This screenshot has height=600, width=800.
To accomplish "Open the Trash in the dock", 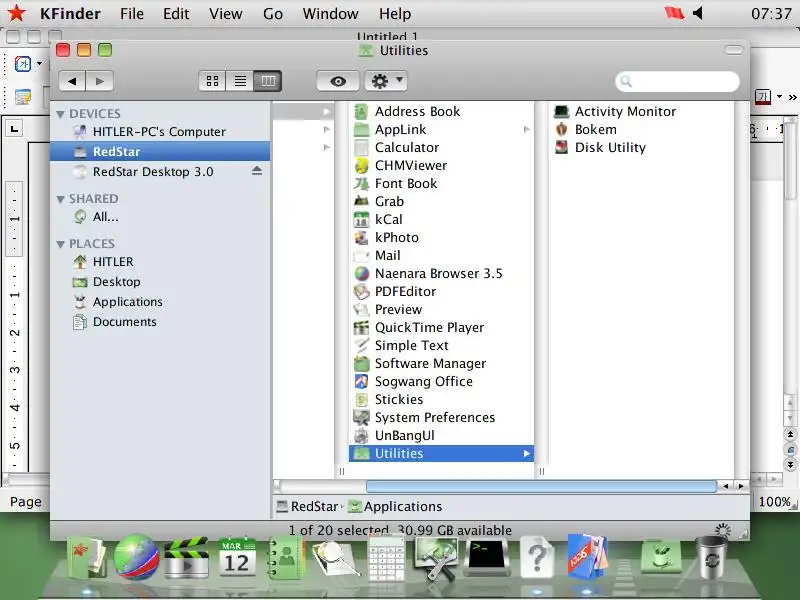I will coord(711,557).
